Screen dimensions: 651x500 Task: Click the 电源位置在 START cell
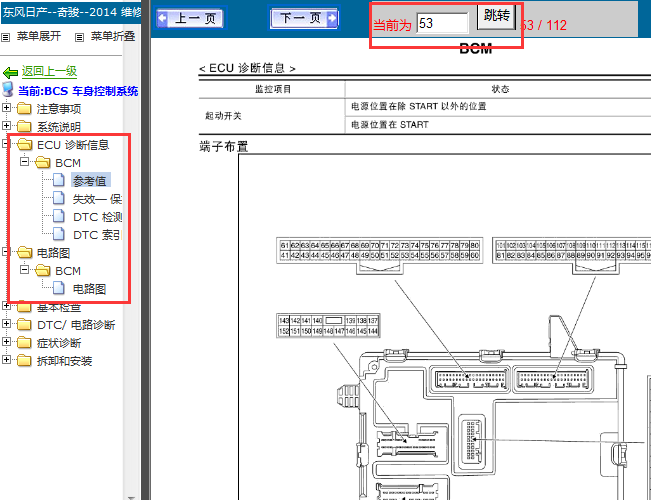coord(390,125)
